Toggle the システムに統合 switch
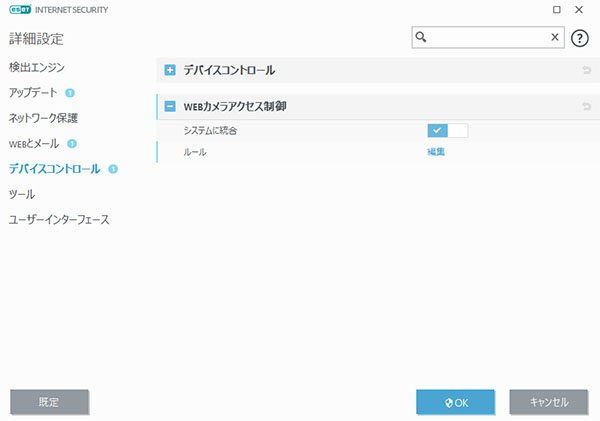This screenshot has height=421, width=600. [447, 131]
